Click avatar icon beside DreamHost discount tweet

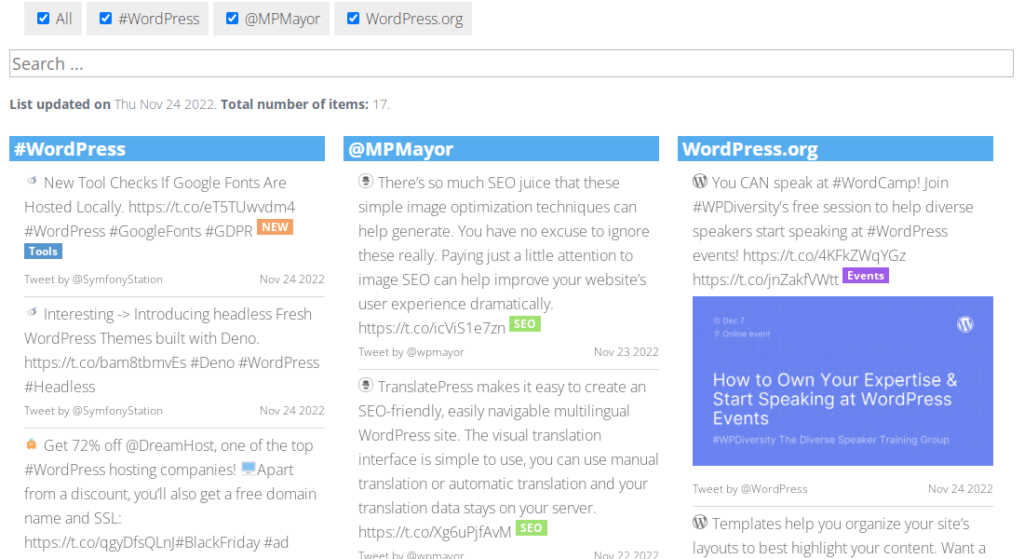[32, 445]
